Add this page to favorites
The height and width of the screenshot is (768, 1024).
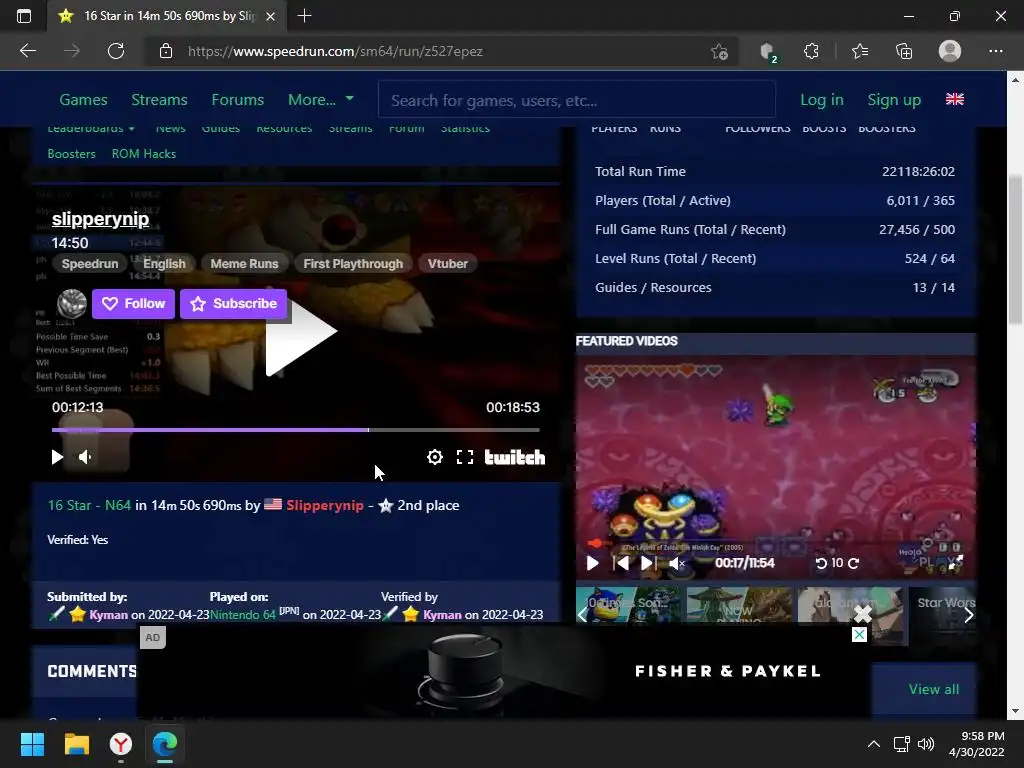click(720, 51)
